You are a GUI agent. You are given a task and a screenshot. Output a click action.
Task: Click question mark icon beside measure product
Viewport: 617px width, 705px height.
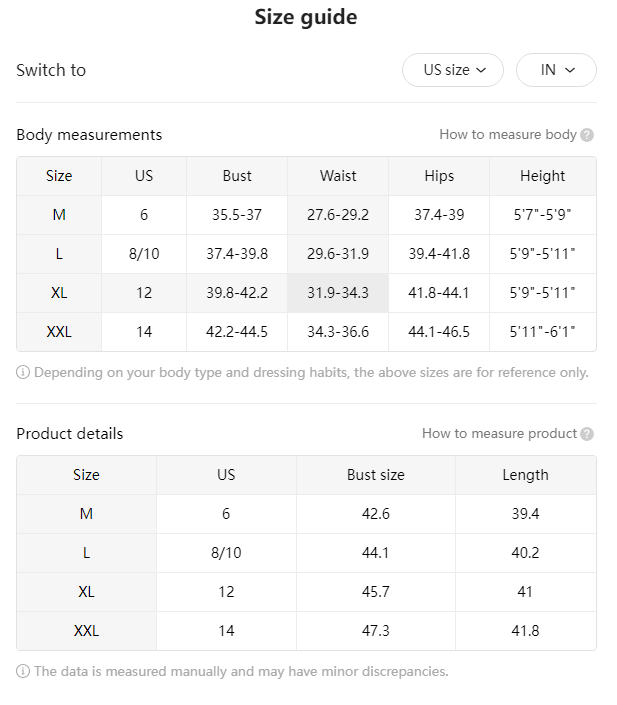click(587, 434)
